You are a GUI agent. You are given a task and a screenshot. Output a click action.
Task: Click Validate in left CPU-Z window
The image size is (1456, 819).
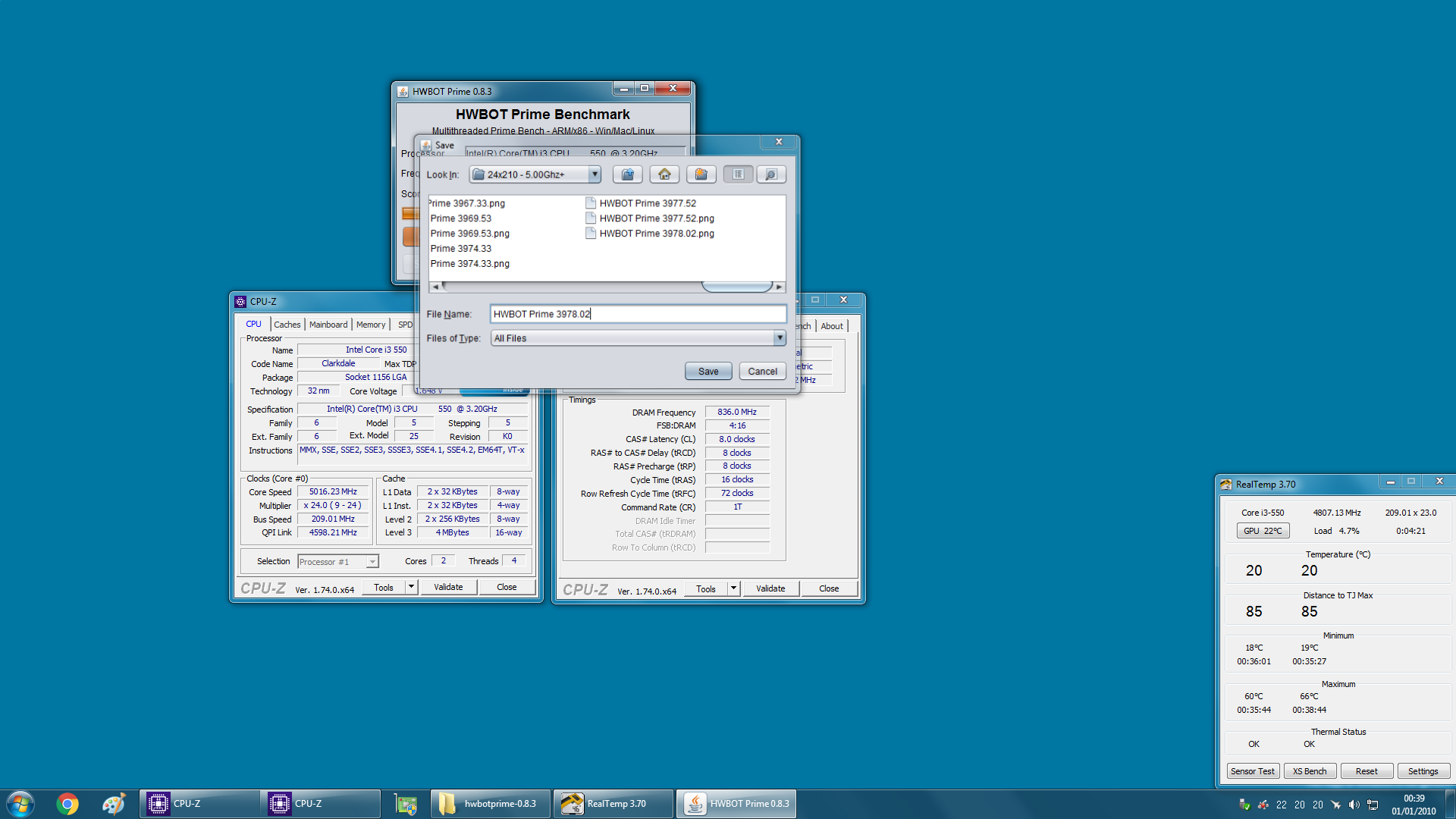point(448,588)
